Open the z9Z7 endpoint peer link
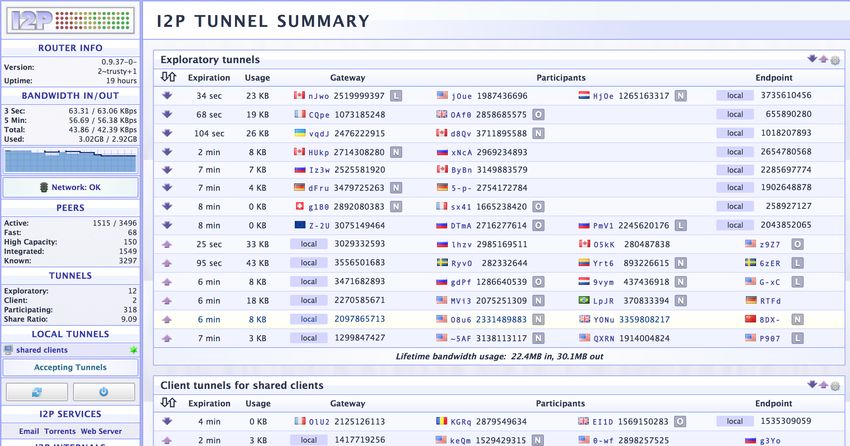This screenshot has width=850, height=446. [770, 244]
